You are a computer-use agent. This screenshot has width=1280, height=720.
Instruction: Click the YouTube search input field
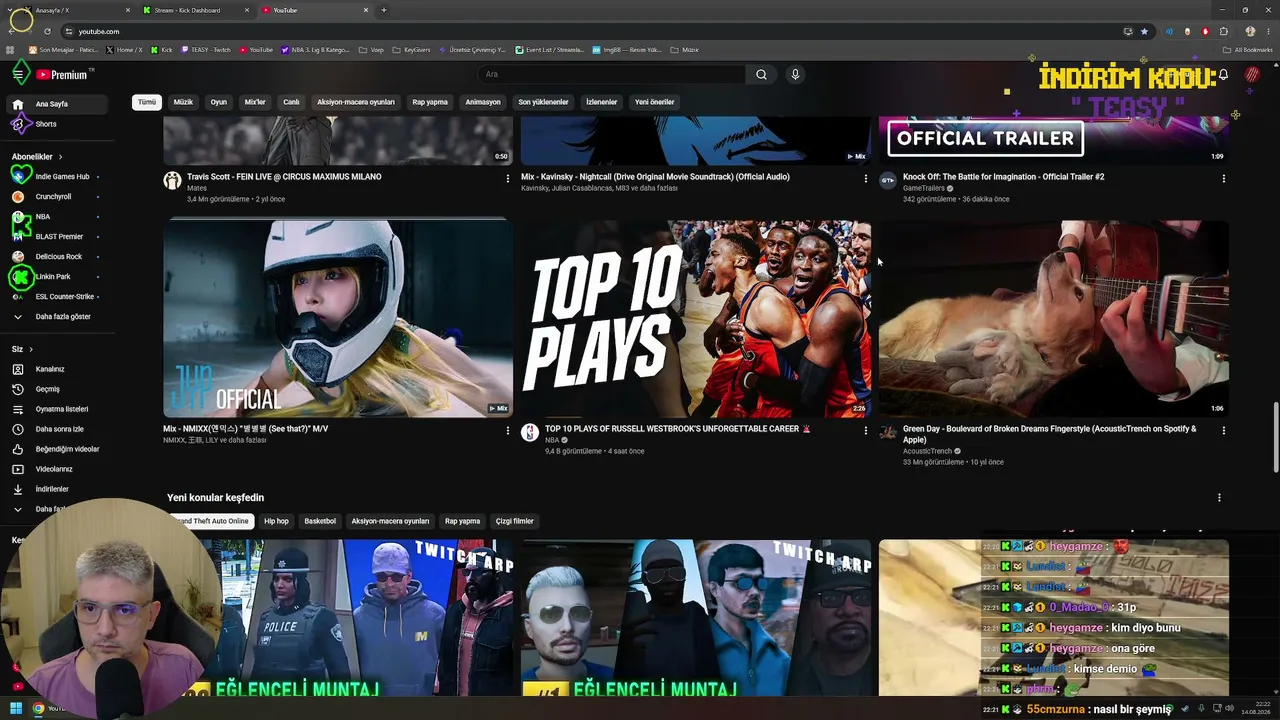click(611, 74)
